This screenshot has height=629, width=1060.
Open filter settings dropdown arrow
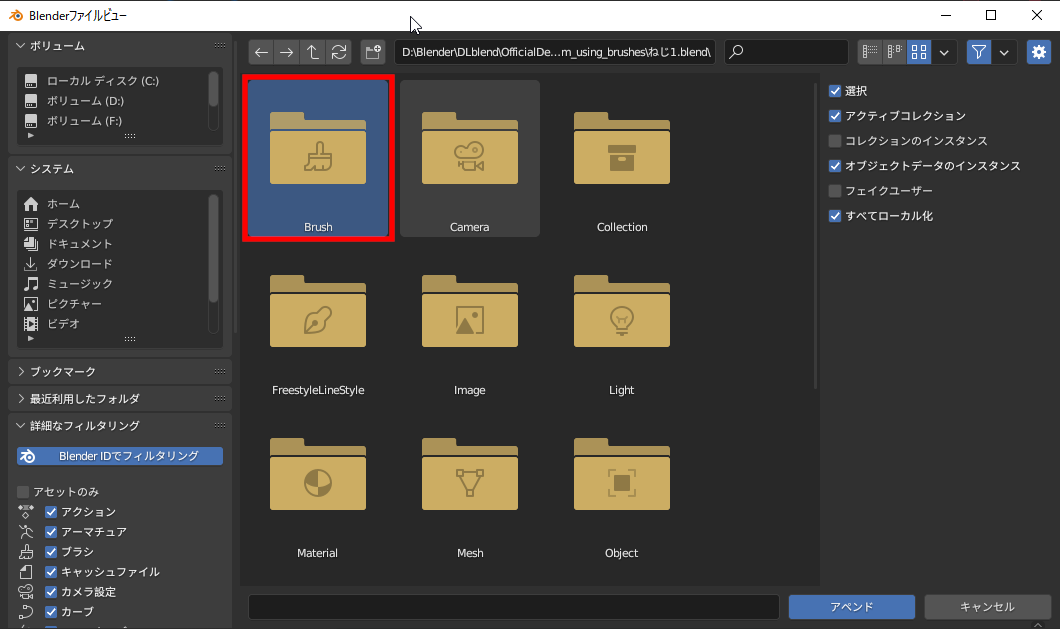click(x=1004, y=52)
